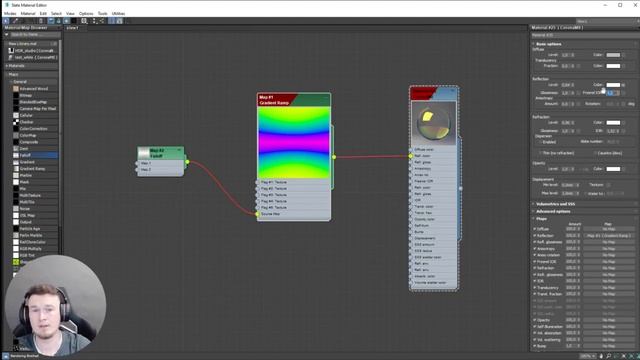Click the Checker map thumbnail icon
The height and width of the screenshot is (360, 640).
click(16, 122)
